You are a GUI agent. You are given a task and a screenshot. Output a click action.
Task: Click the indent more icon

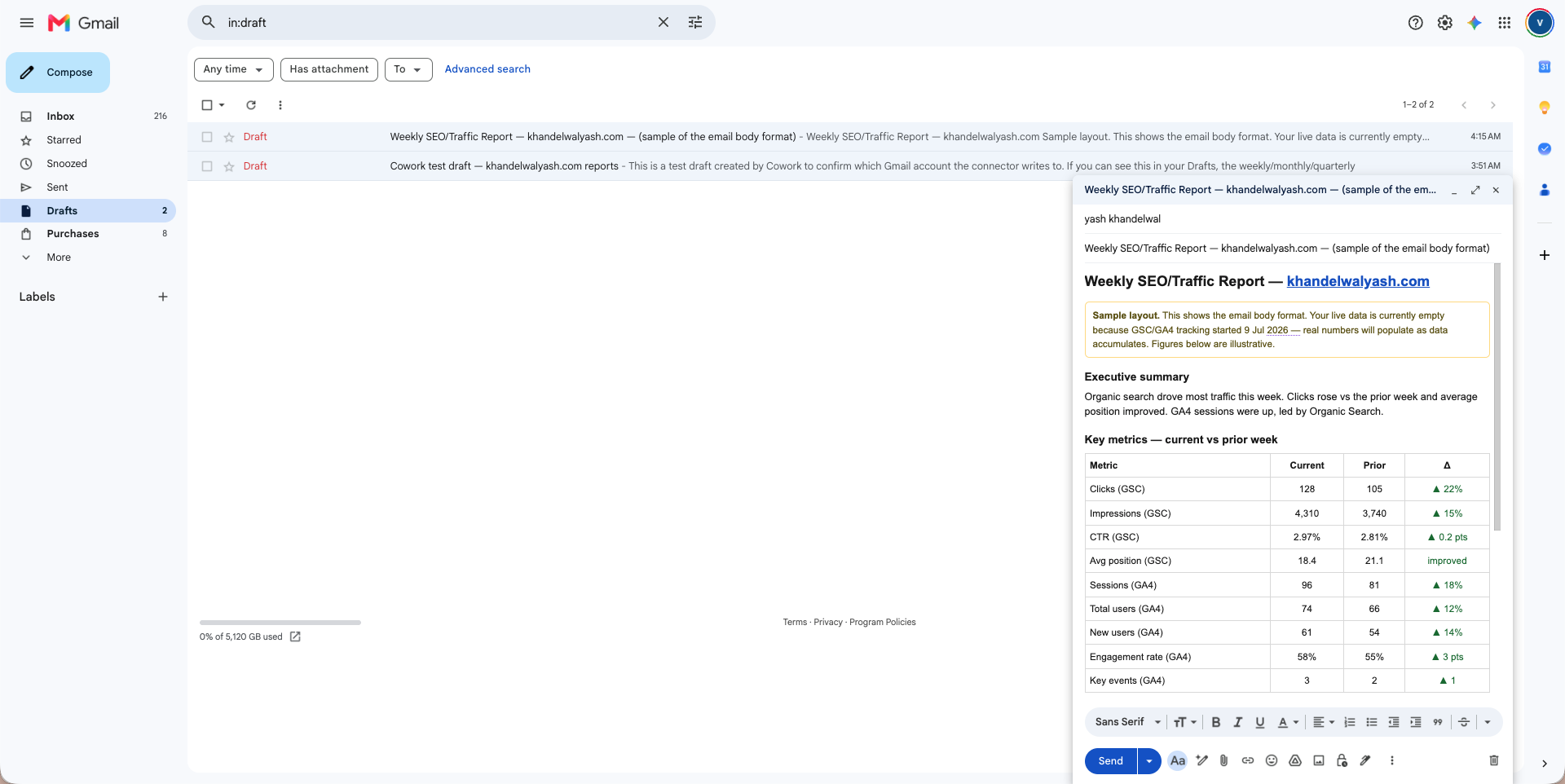coord(1416,722)
